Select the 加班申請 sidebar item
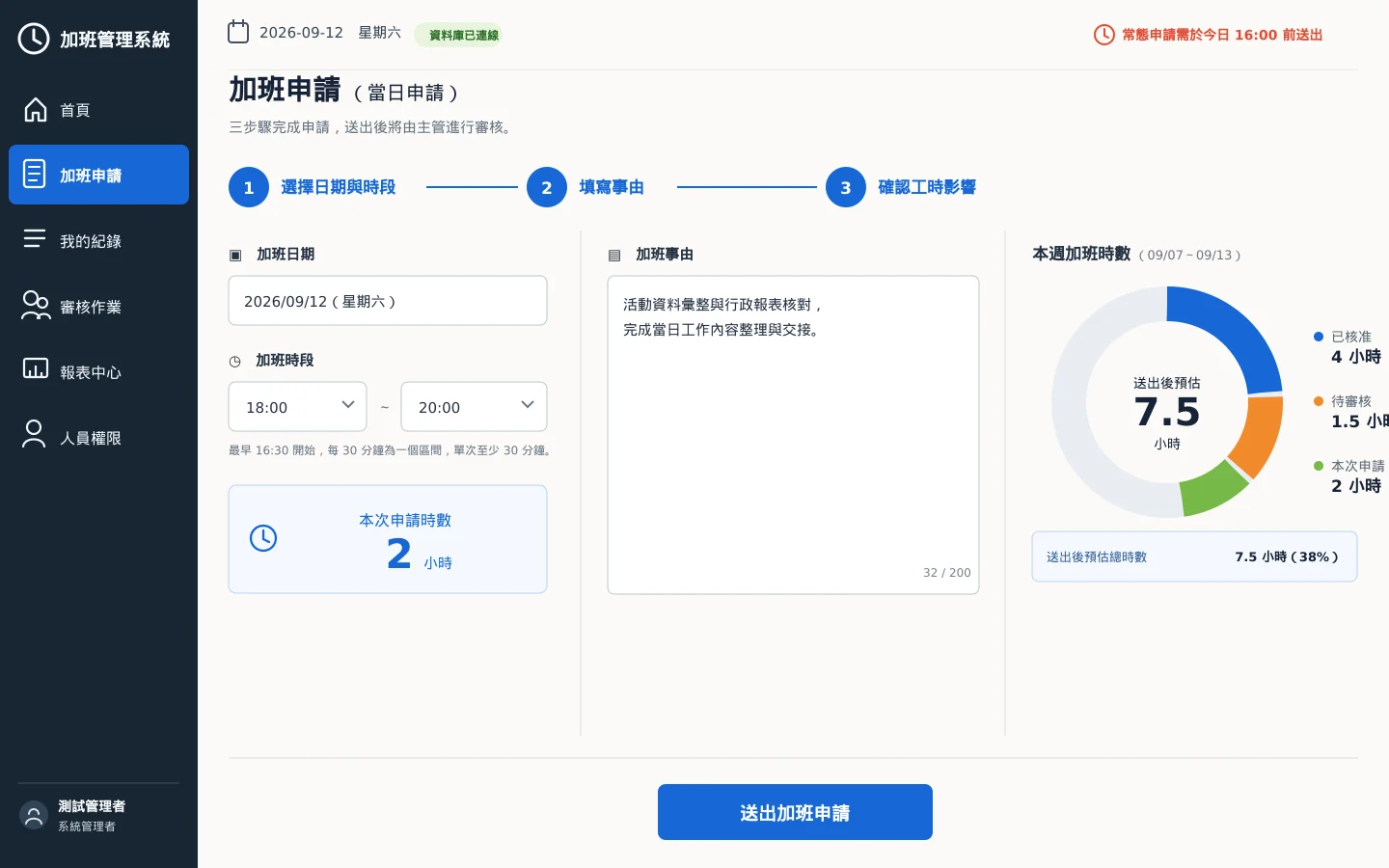The image size is (1389, 868). tap(98, 175)
